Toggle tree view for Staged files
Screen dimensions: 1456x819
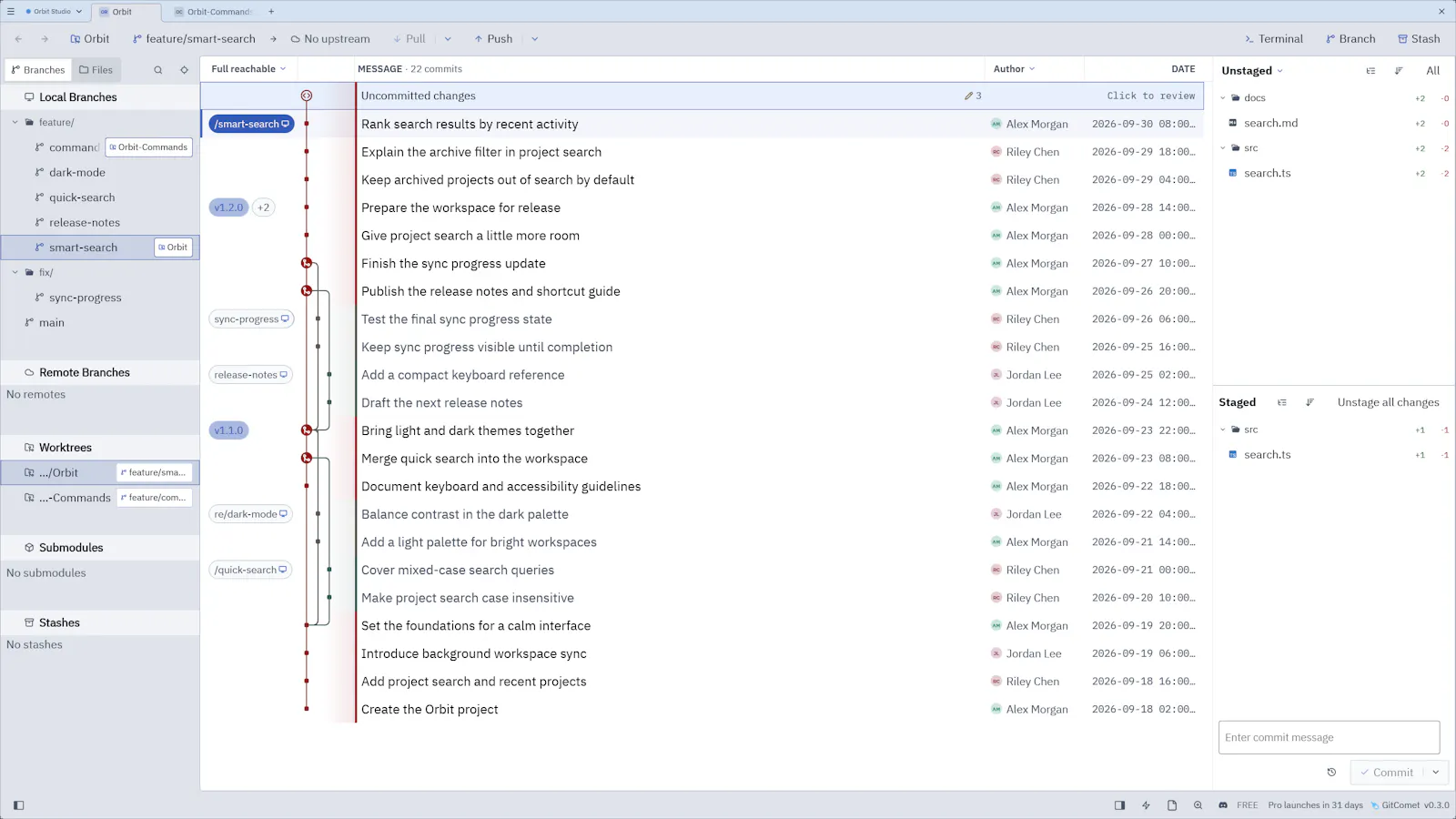point(1282,402)
